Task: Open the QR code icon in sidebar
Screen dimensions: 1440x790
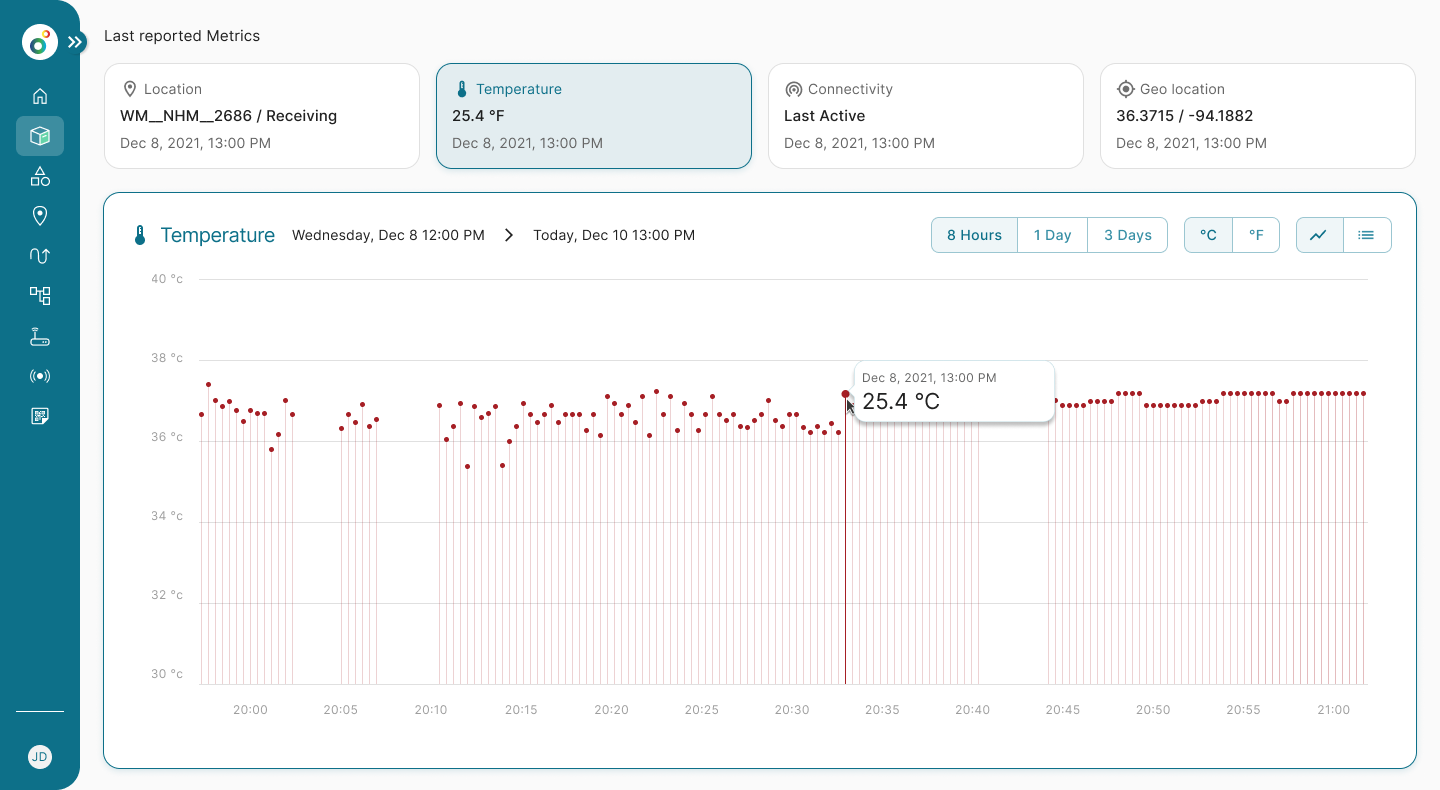Action: click(x=40, y=416)
